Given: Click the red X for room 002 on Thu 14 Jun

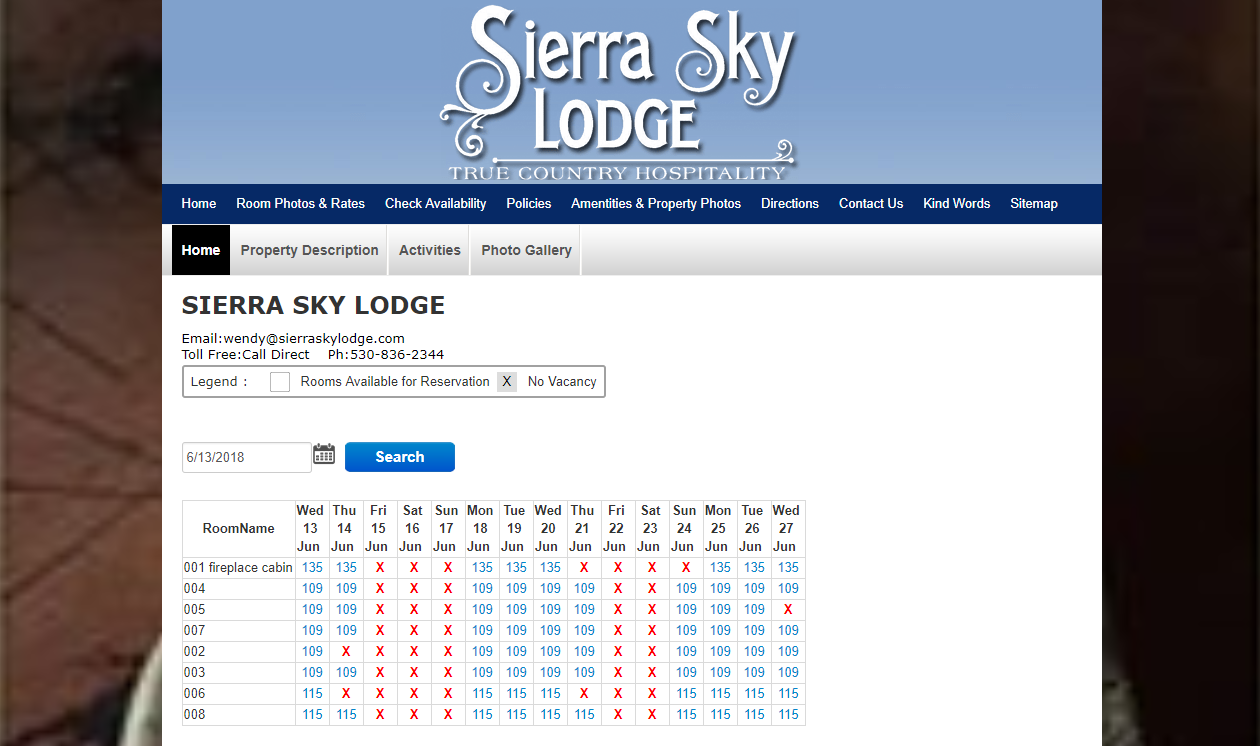Looking at the screenshot, I should (346, 652).
